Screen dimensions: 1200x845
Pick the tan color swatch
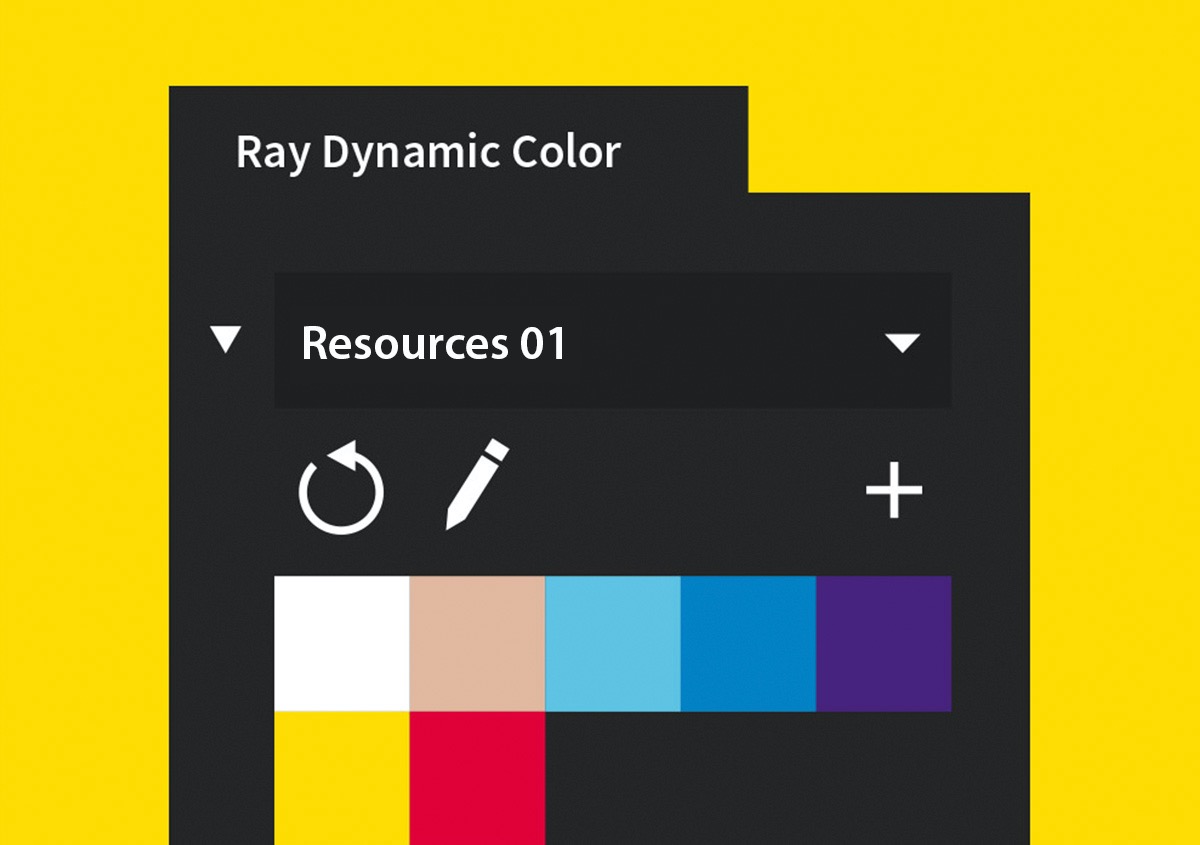pos(475,643)
